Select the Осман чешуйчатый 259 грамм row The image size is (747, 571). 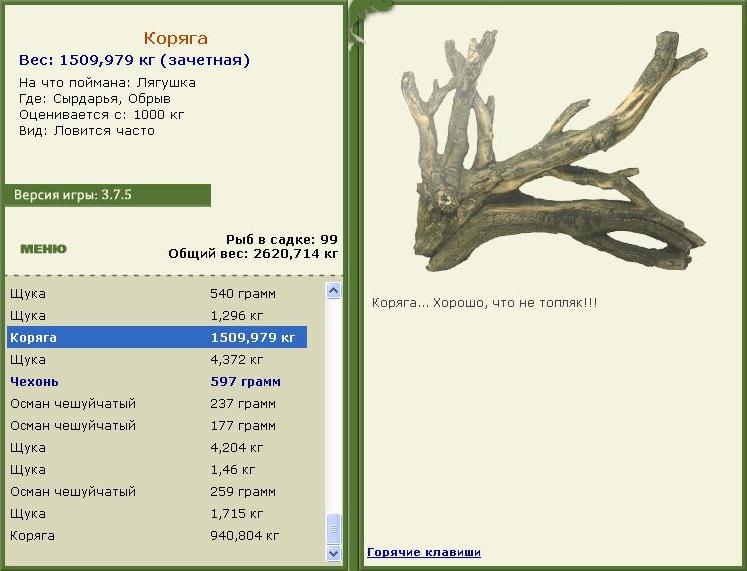(x=157, y=491)
